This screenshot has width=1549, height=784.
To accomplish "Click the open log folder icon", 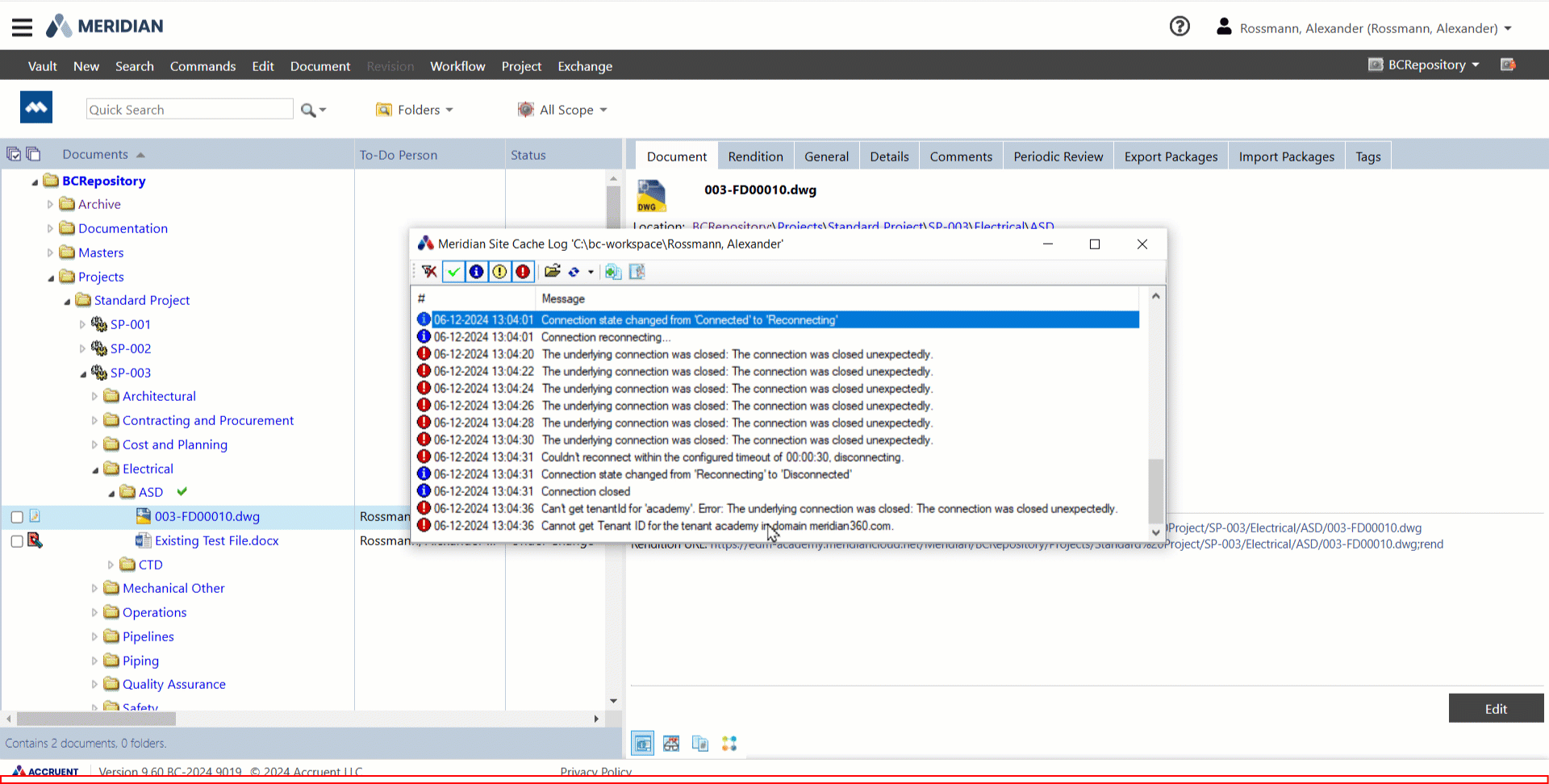I will [553, 272].
